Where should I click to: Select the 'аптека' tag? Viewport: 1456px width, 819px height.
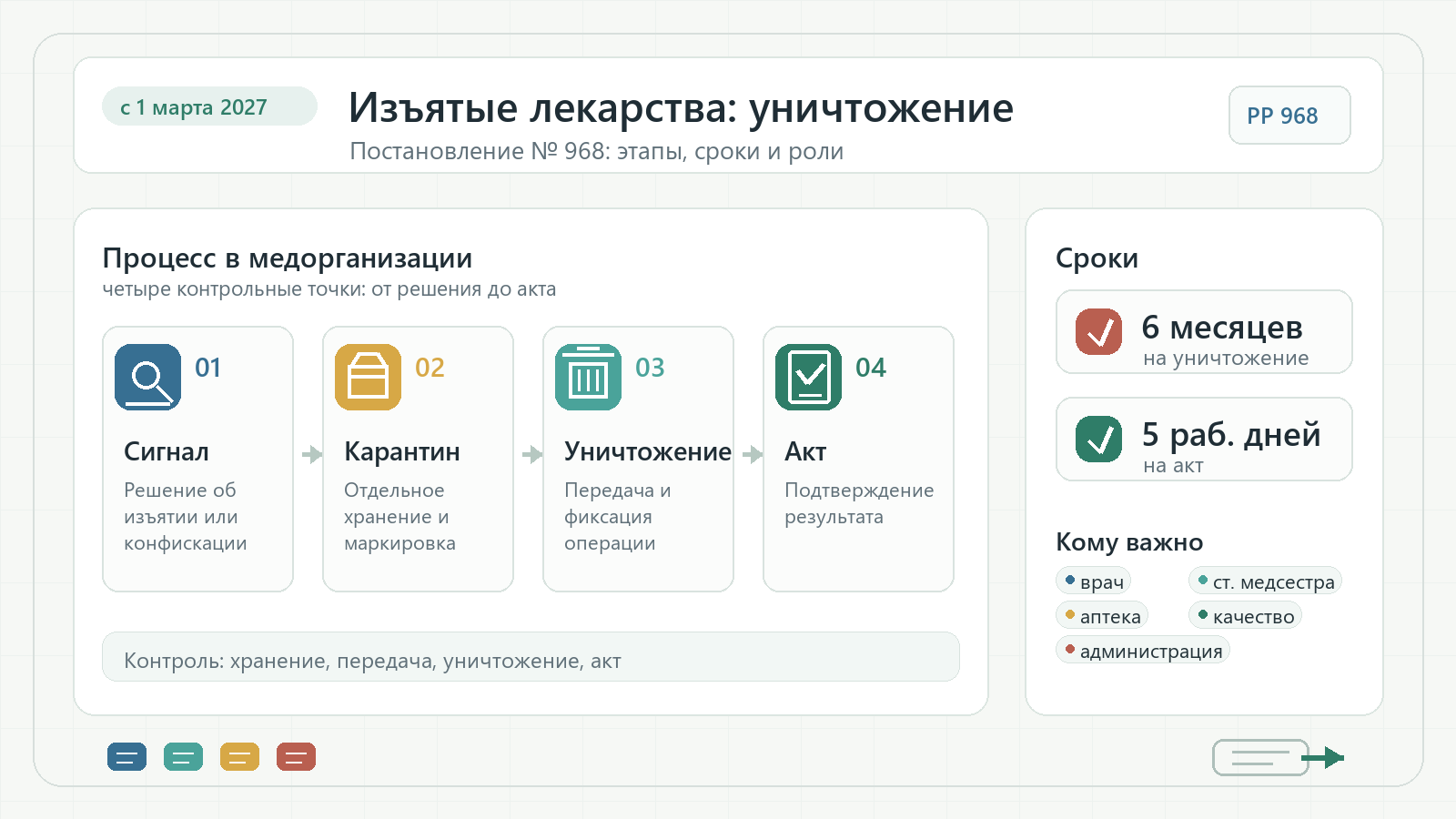(x=1102, y=616)
